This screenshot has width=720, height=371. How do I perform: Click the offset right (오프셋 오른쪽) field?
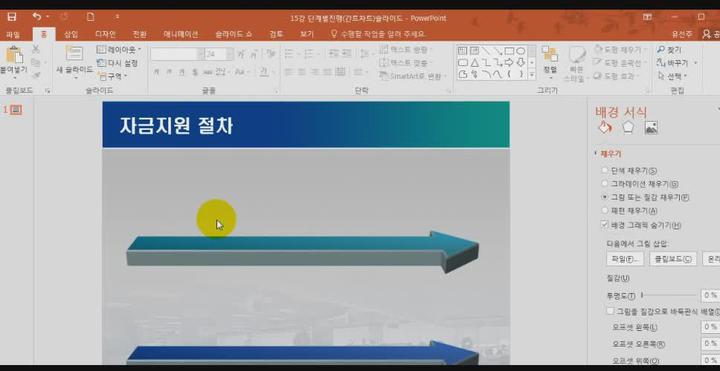pyautogui.click(x=710, y=343)
